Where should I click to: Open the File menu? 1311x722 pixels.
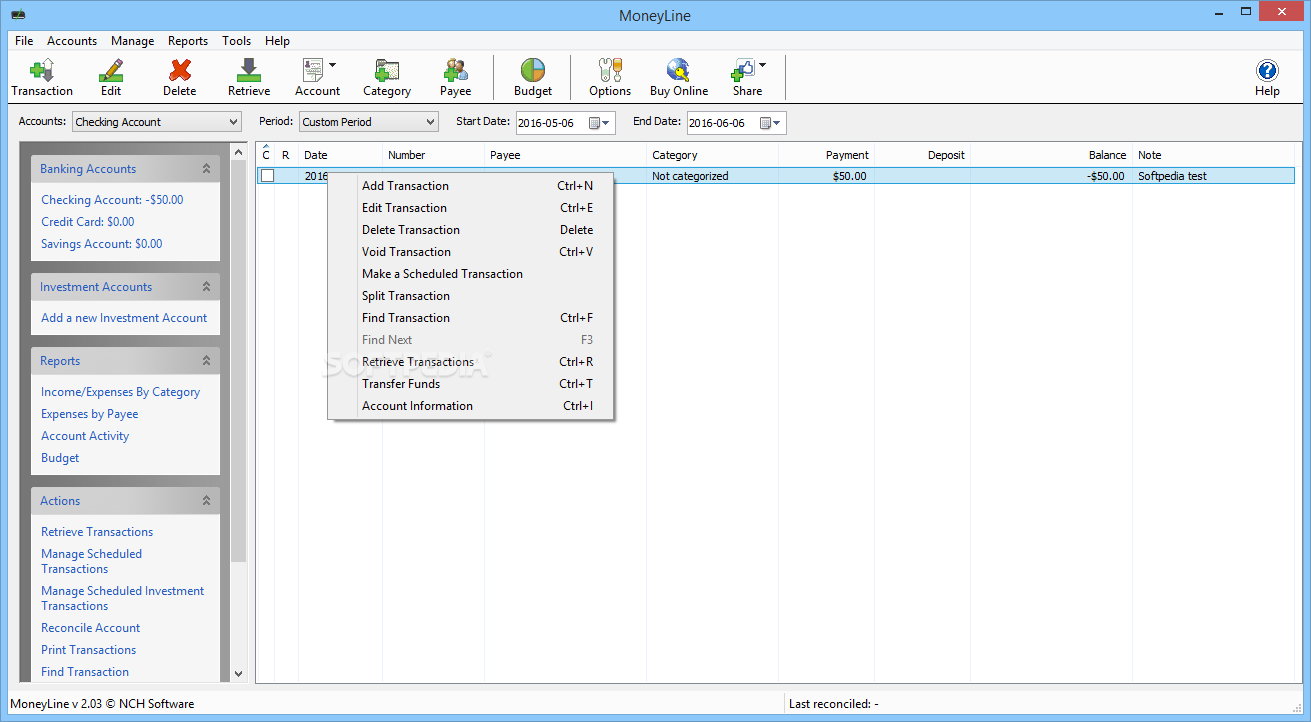[24, 41]
